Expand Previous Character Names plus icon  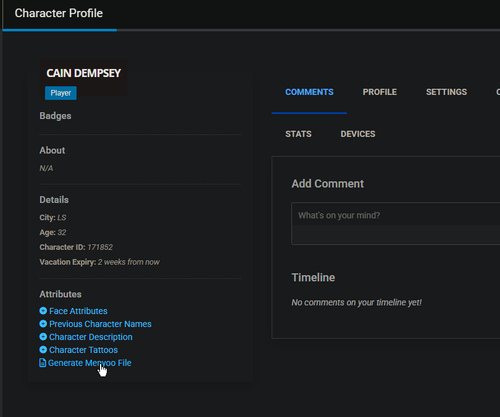click(x=43, y=324)
